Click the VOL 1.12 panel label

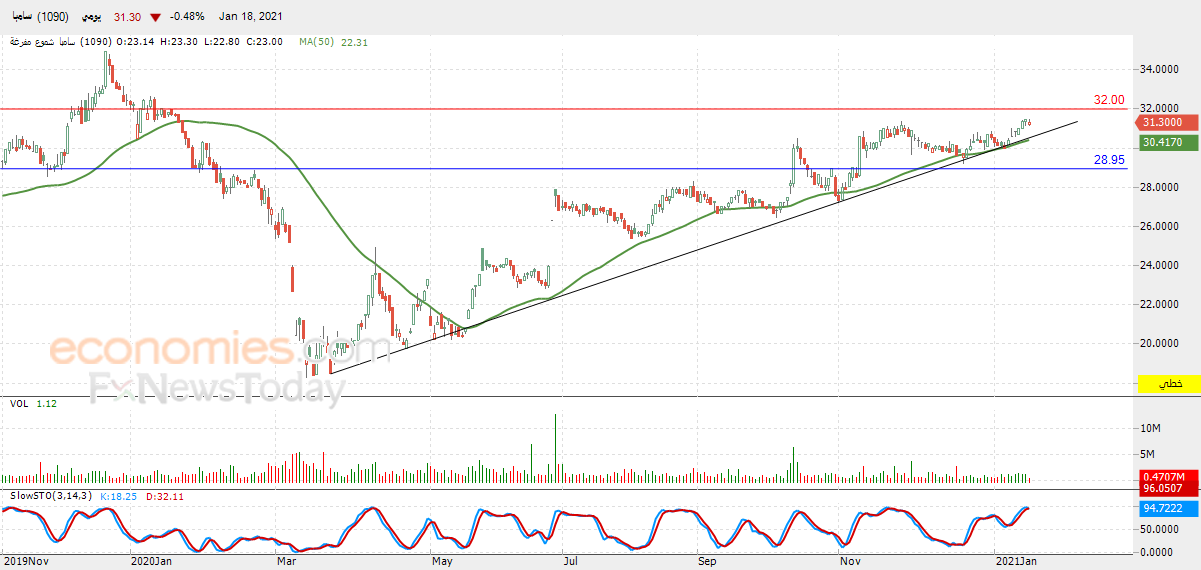(x=31, y=403)
